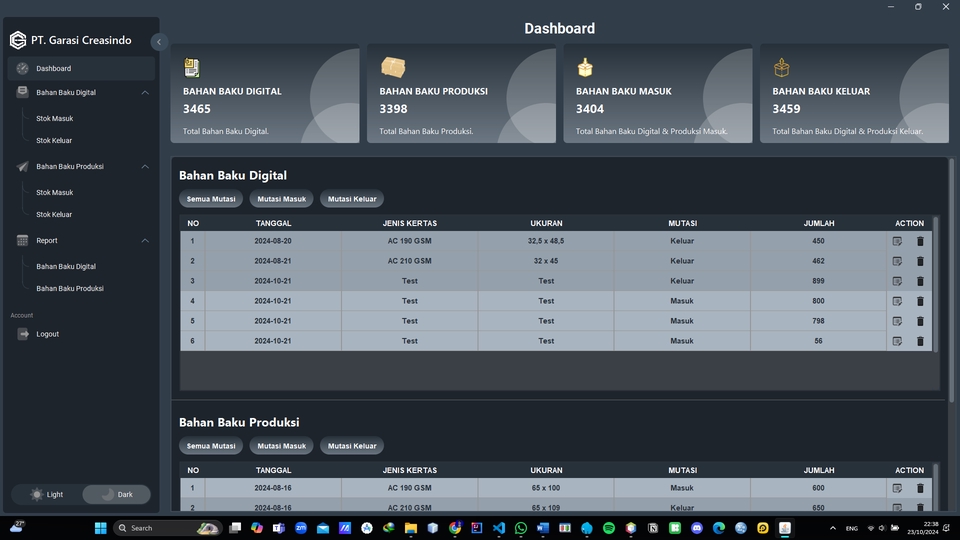Image resolution: width=960 pixels, height=540 pixels.
Task: Select cell AC 190 GSM in Digital table
Action: [410, 241]
